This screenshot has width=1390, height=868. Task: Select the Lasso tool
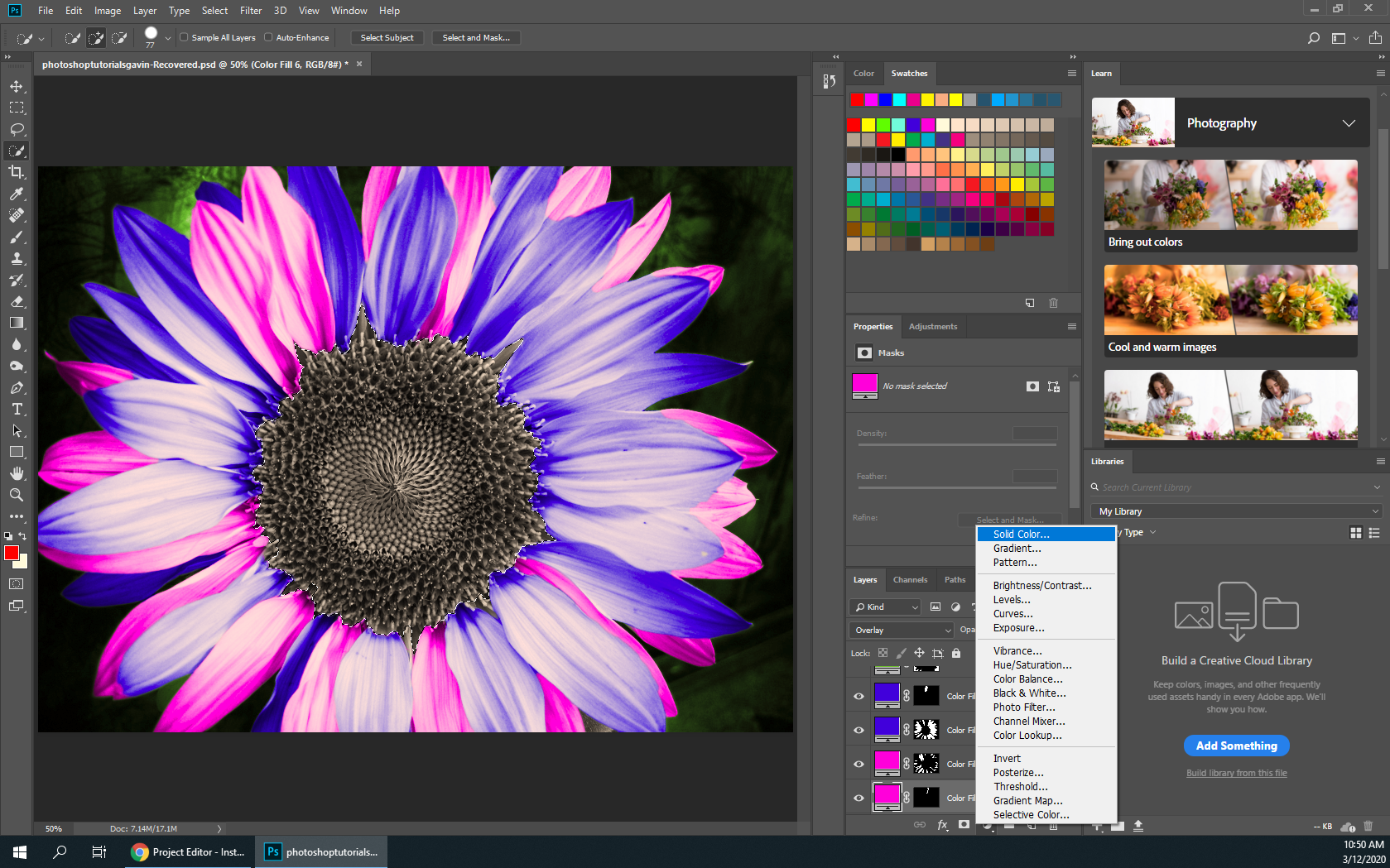pos(17,129)
